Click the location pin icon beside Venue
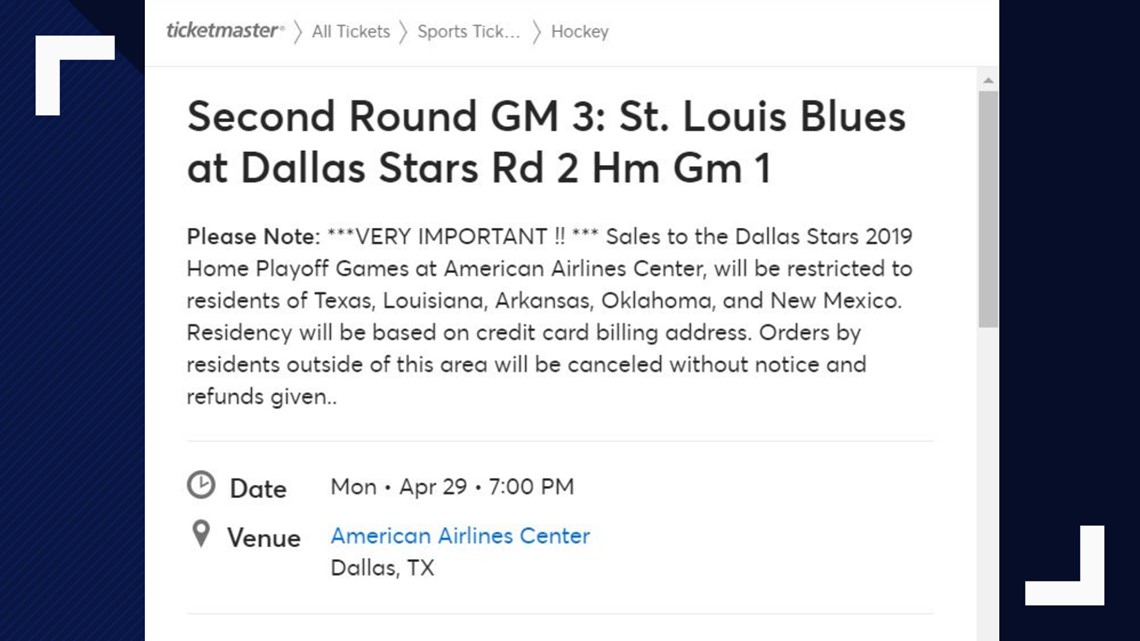Viewport: 1140px width, 641px height. 200,535
